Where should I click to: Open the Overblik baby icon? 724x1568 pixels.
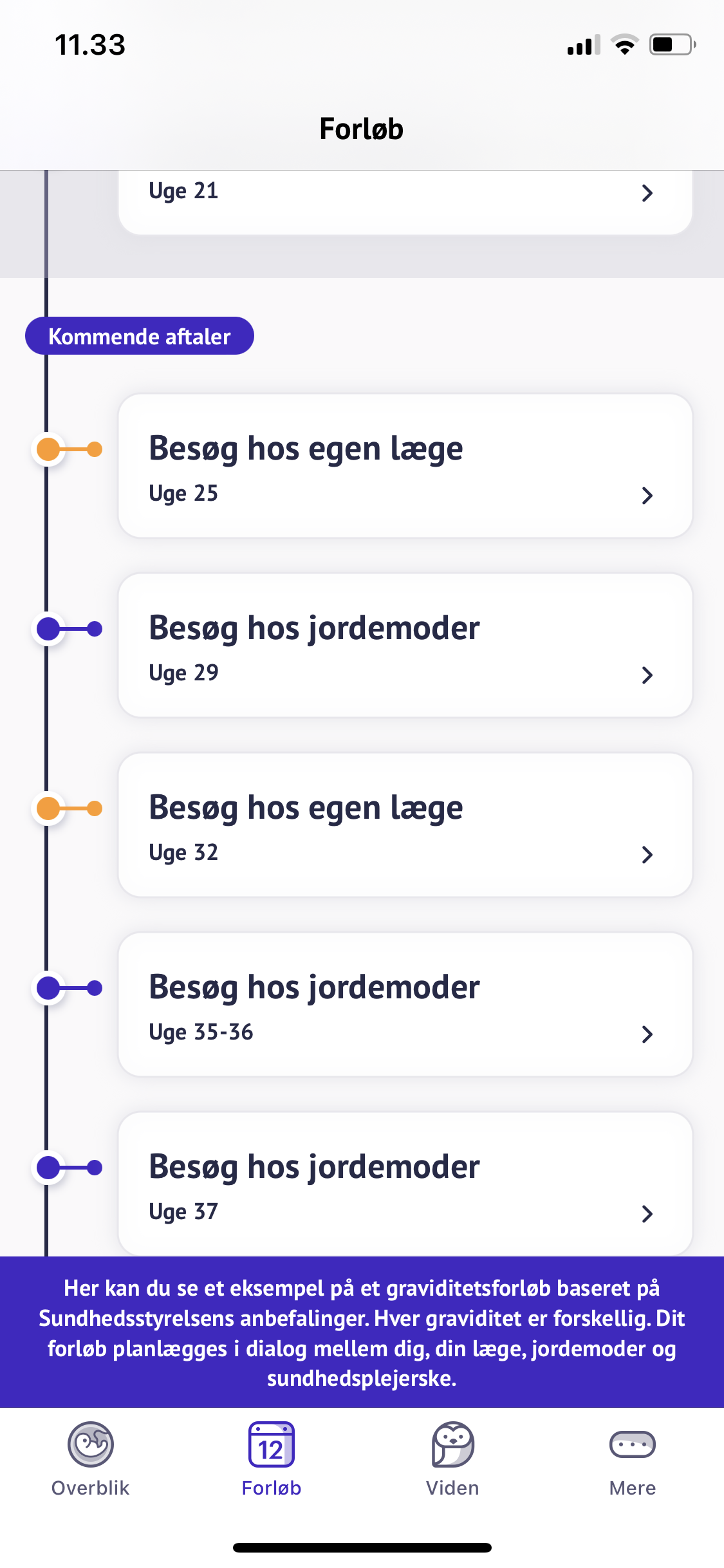click(x=91, y=1444)
